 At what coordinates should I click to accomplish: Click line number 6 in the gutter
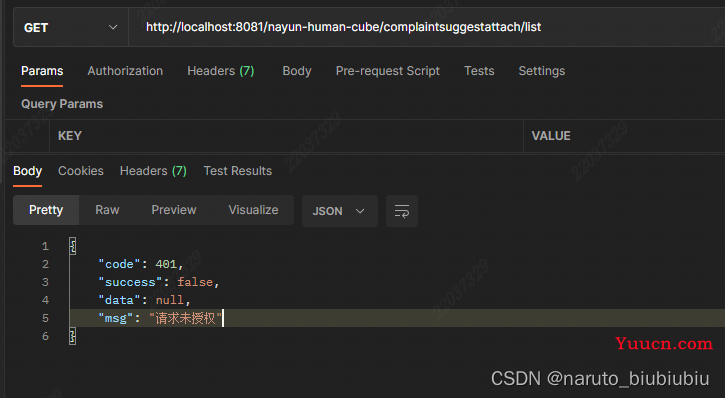coord(45,336)
